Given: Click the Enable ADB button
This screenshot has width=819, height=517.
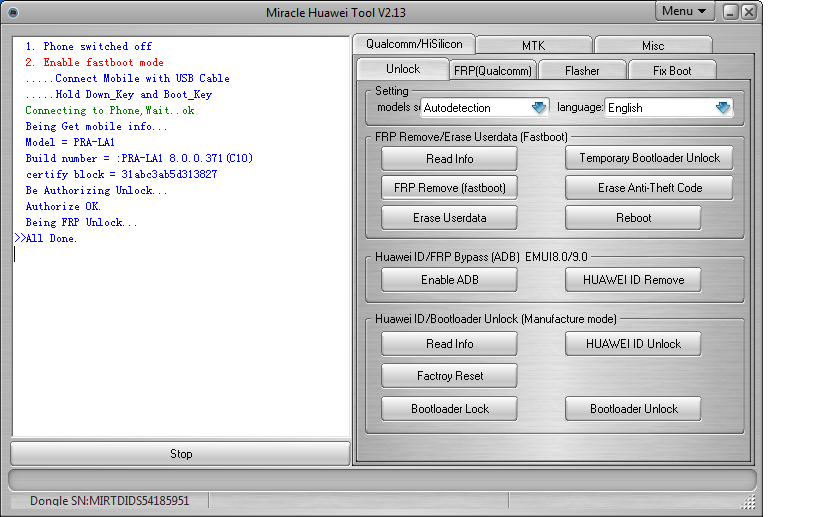Looking at the screenshot, I should 449,280.
